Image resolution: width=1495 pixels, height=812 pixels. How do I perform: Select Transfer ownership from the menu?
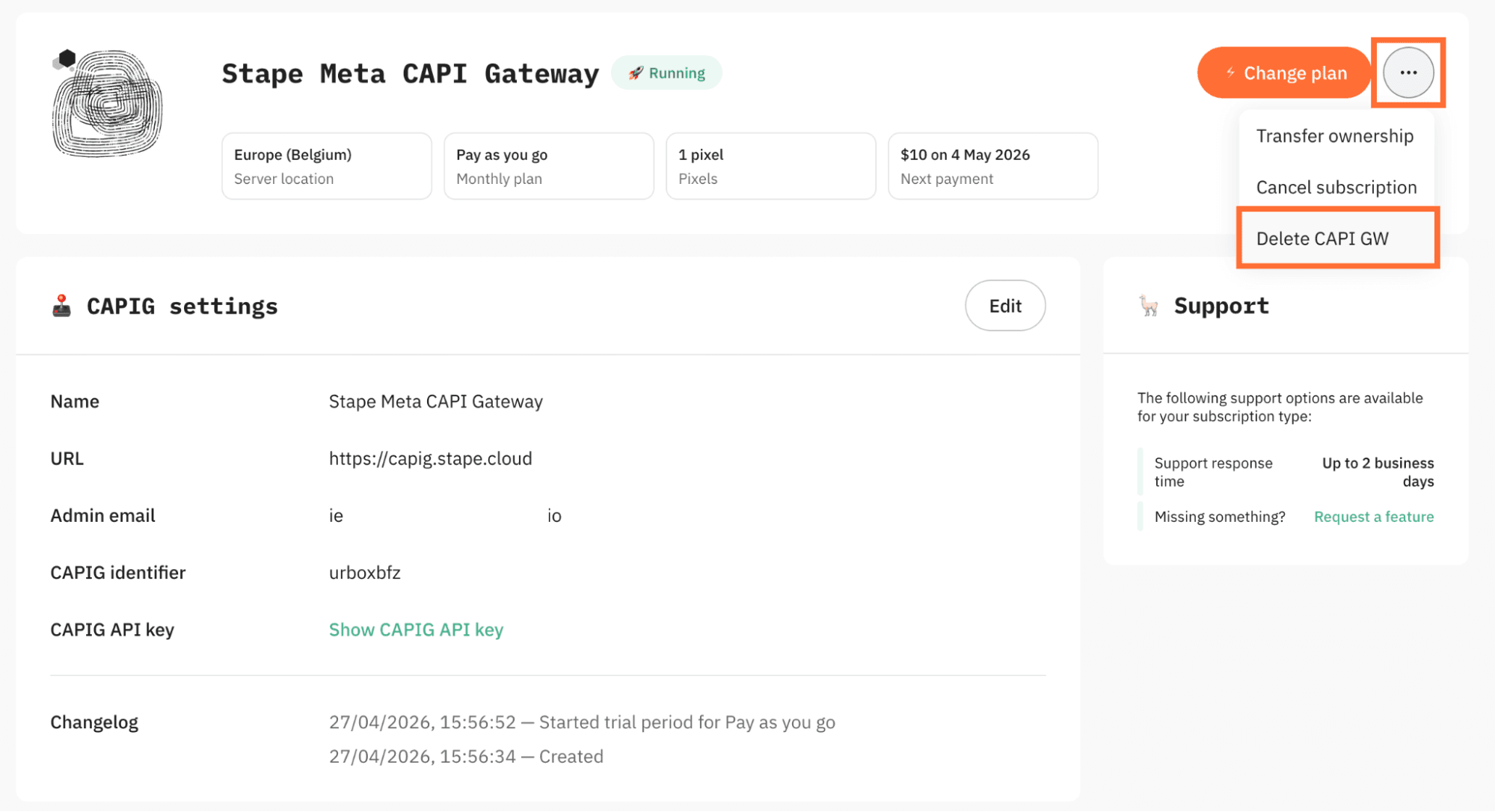point(1335,136)
